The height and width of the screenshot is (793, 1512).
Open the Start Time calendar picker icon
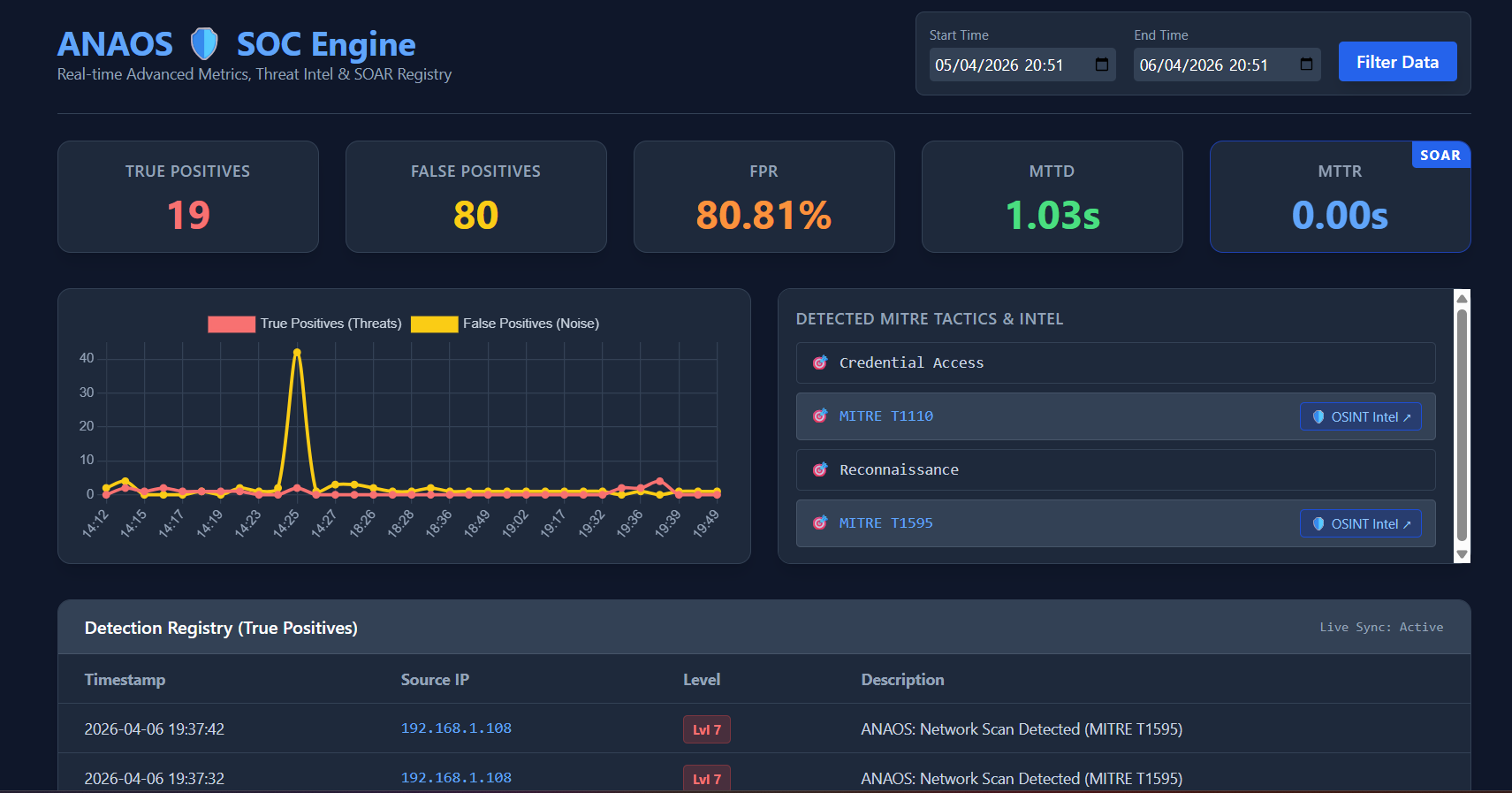(1101, 65)
